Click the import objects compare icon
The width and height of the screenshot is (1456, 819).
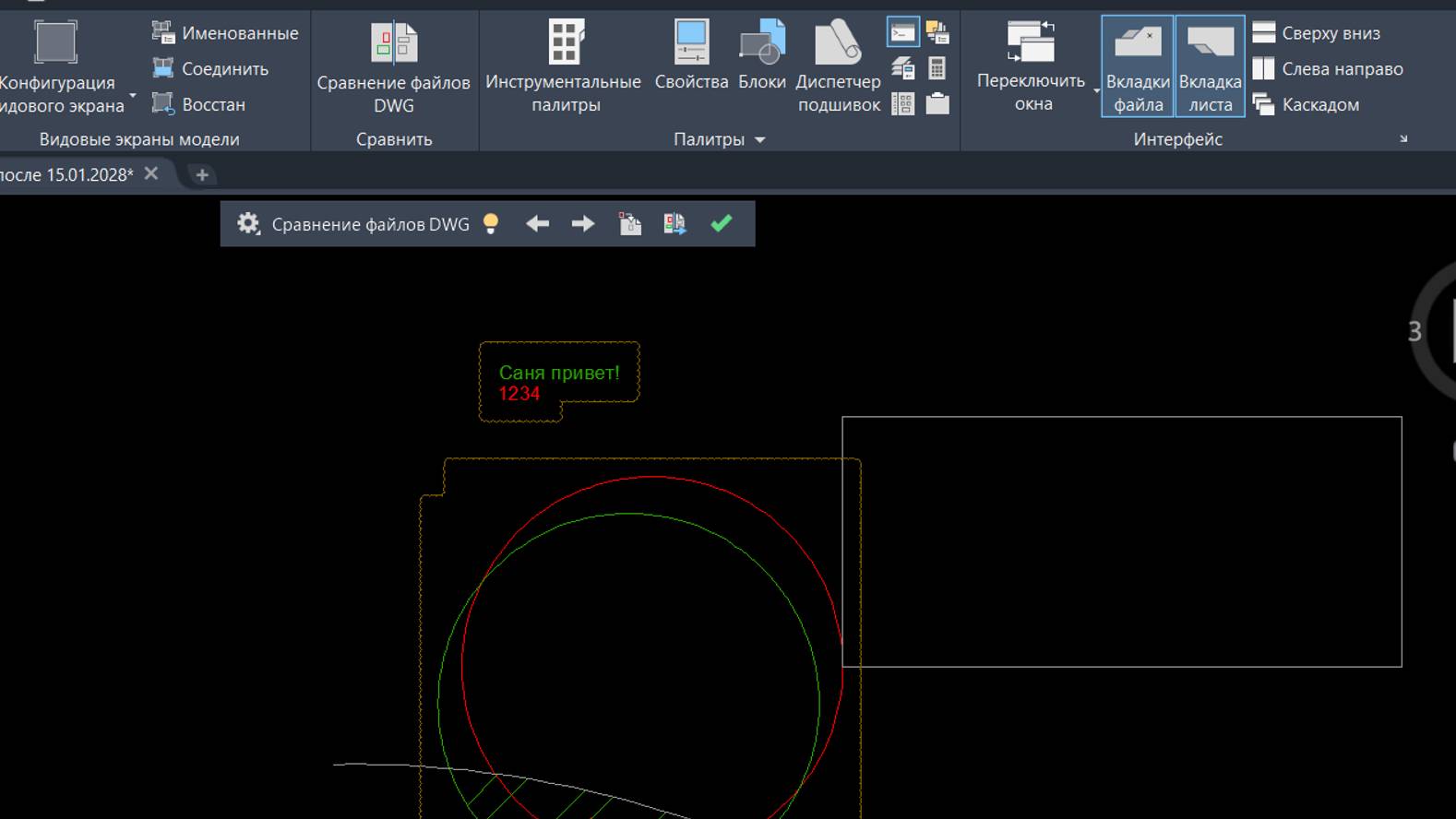pos(629,224)
